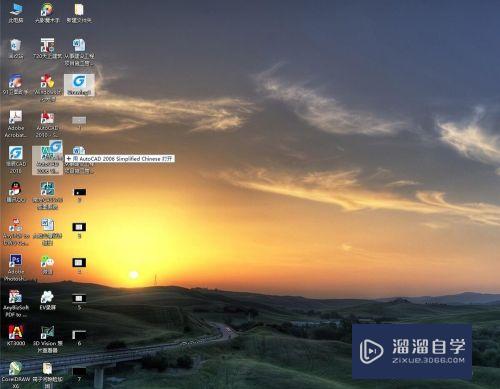Select the T20天正建筑 shortcut icon
Screen dimensions: 500x389
tap(47, 48)
